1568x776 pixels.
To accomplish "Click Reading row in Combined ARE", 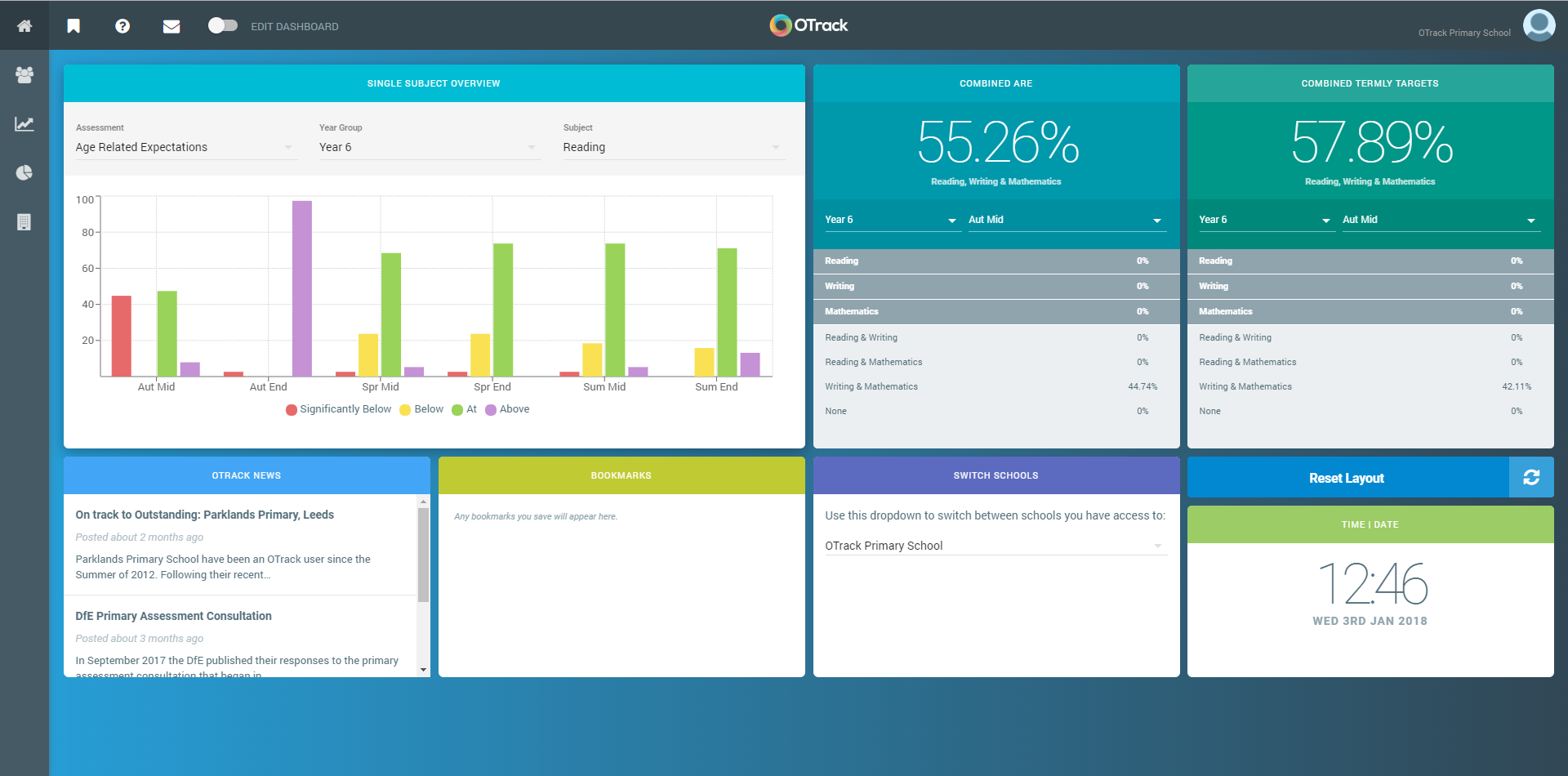I will tap(996, 261).
